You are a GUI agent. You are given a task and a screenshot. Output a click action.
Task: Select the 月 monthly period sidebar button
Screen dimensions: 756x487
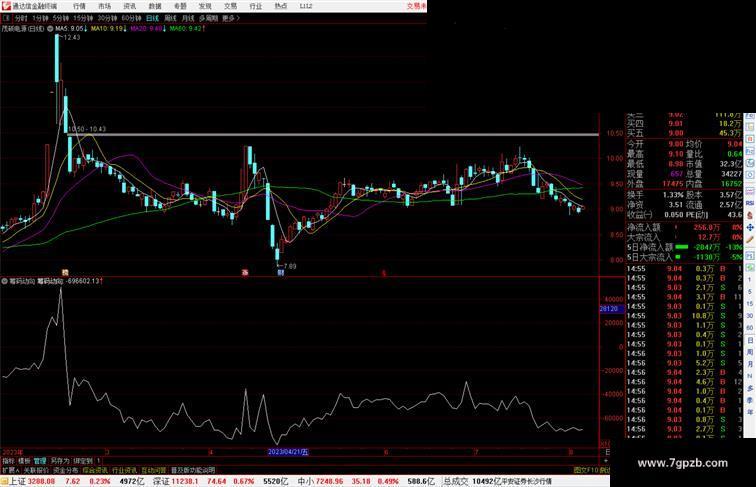pyautogui.click(x=750, y=364)
